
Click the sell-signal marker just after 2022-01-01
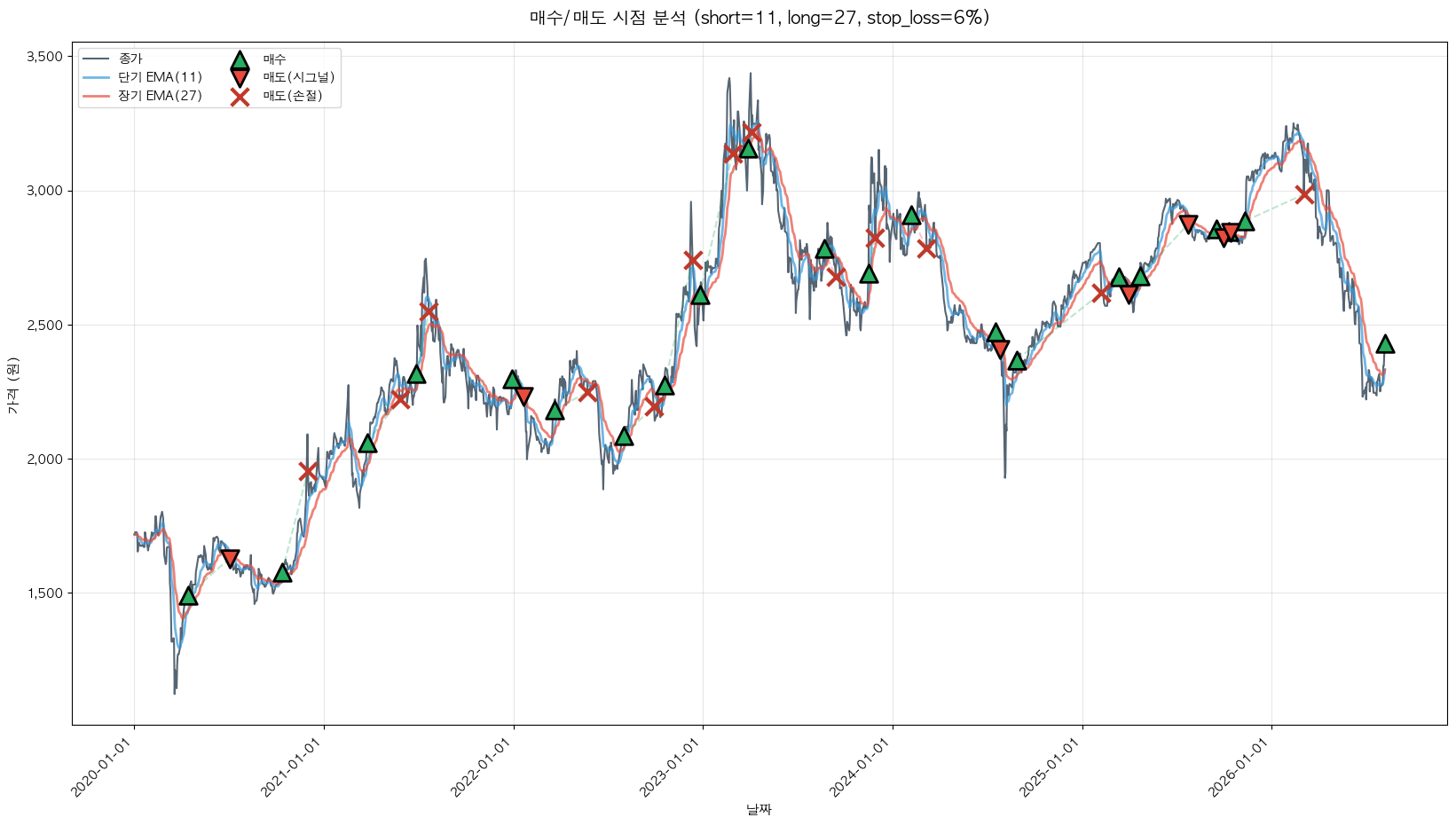[x=523, y=396]
